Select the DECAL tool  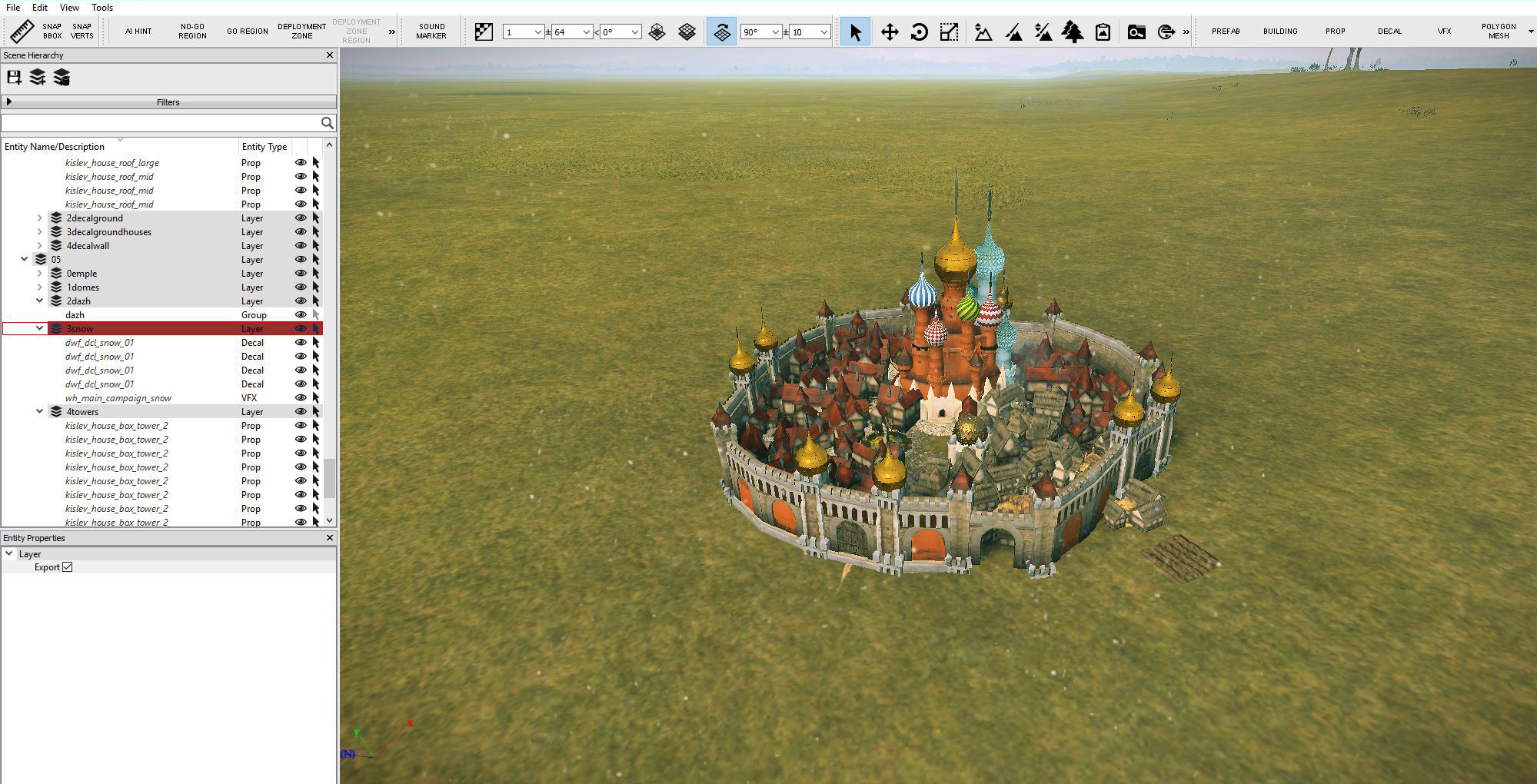(x=1389, y=32)
